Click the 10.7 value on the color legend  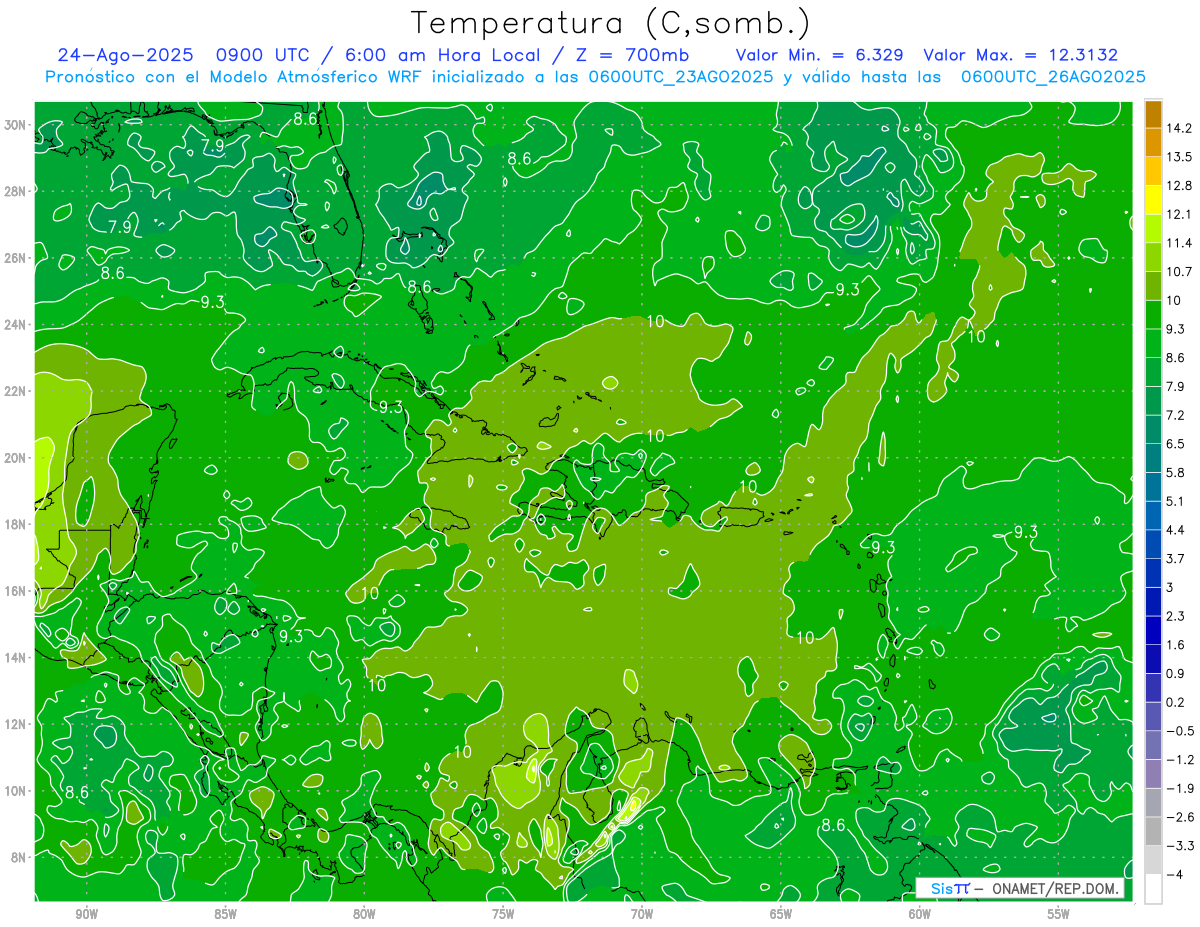click(1179, 272)
